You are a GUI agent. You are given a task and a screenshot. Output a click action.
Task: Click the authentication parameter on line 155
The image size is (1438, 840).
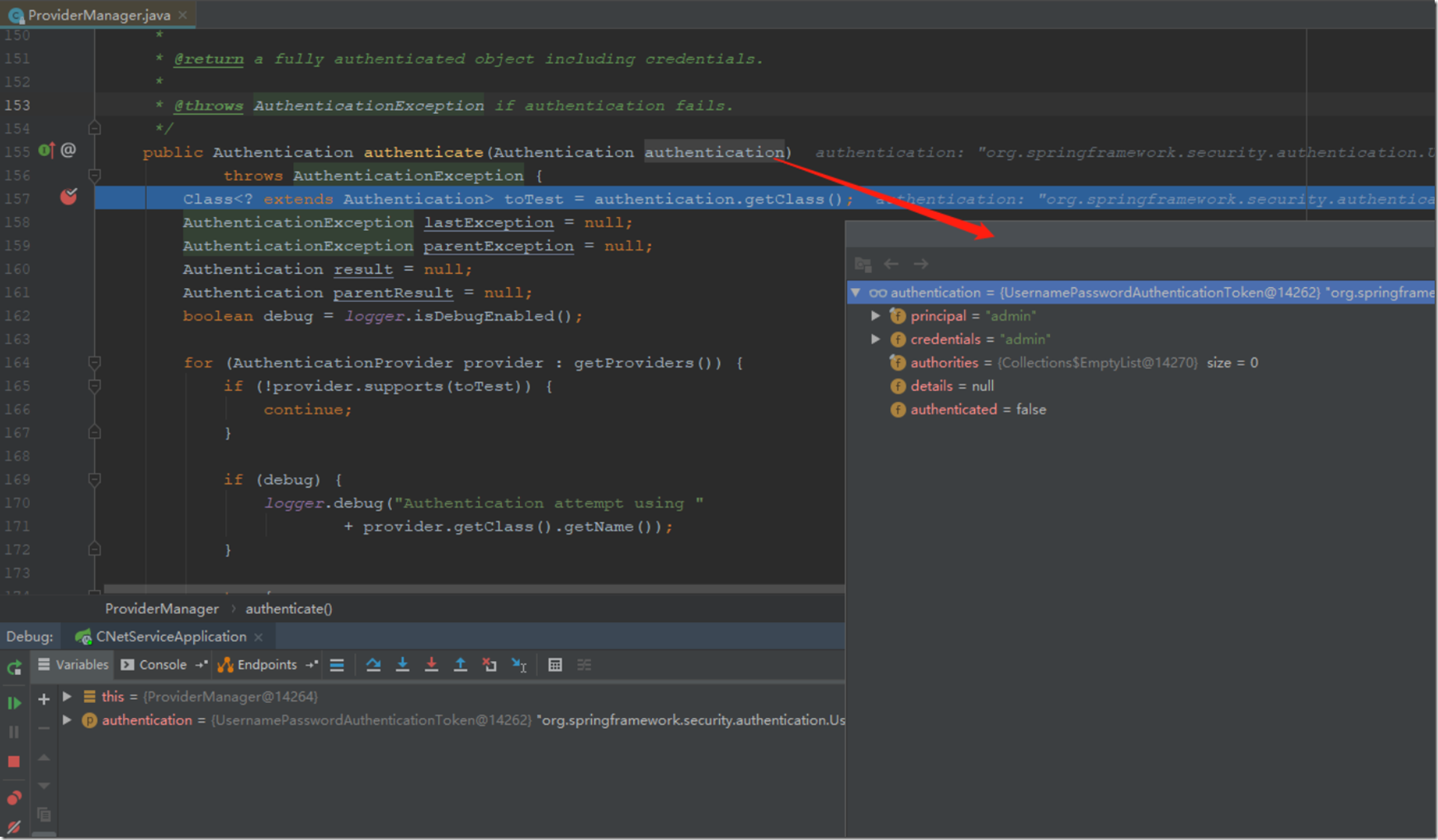[x=714, y=152]
